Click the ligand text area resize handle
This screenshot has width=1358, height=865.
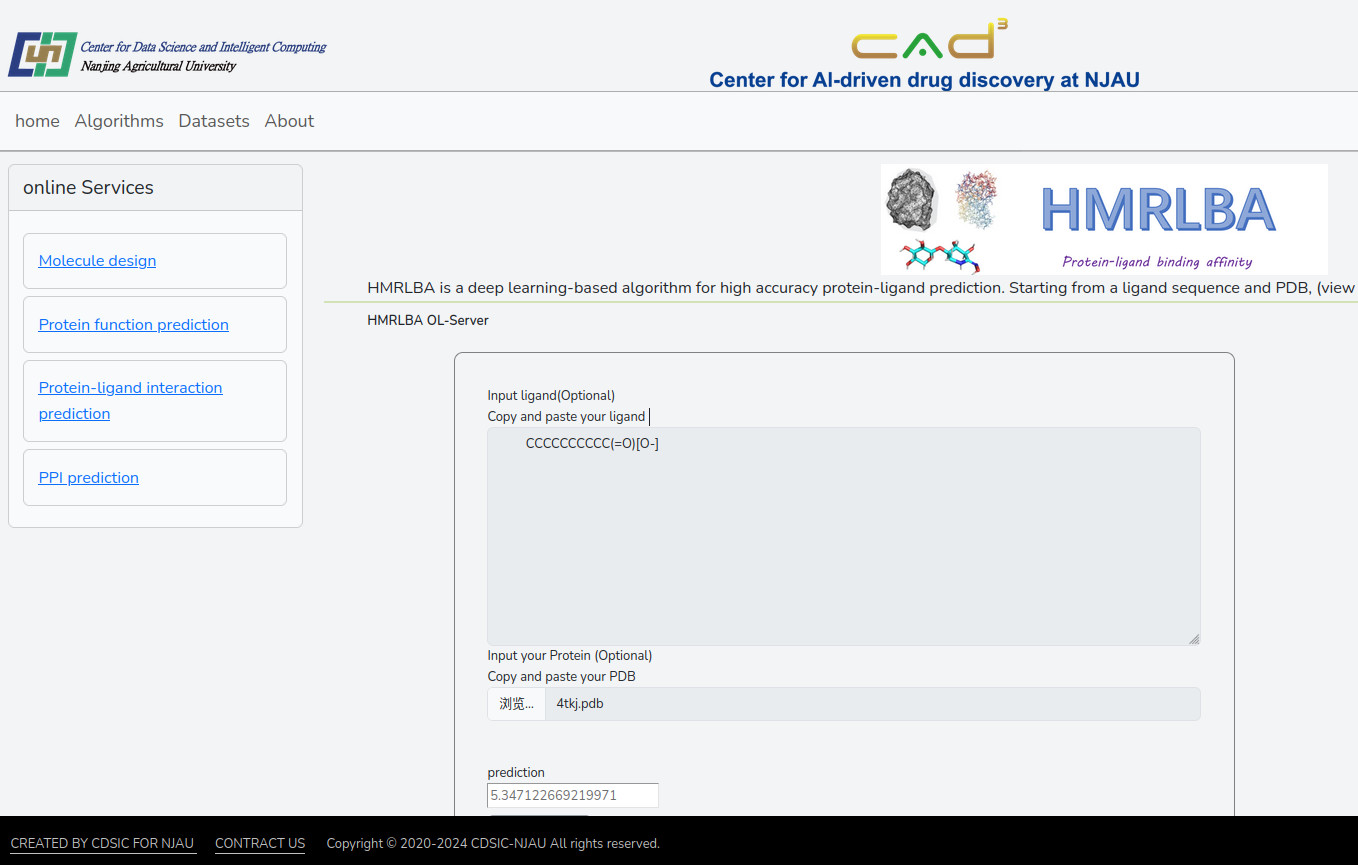[1194, 638]
